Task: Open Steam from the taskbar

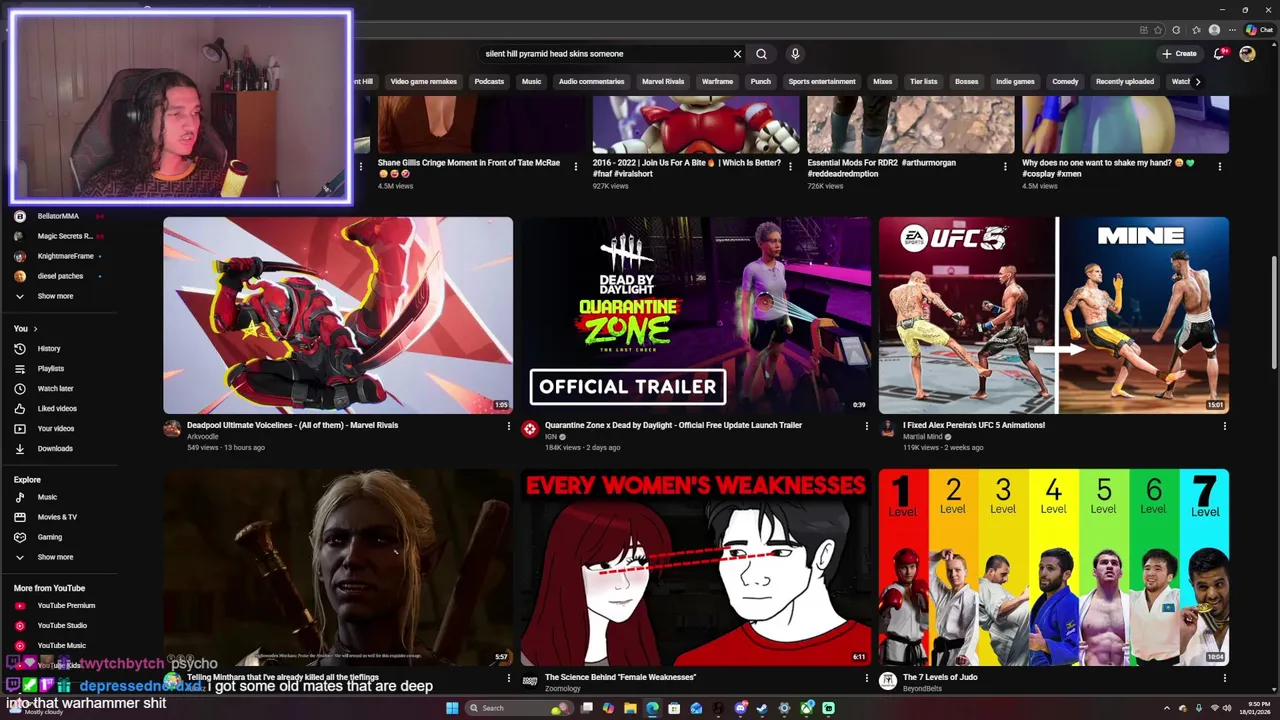Action: click(x=762, y=708)
